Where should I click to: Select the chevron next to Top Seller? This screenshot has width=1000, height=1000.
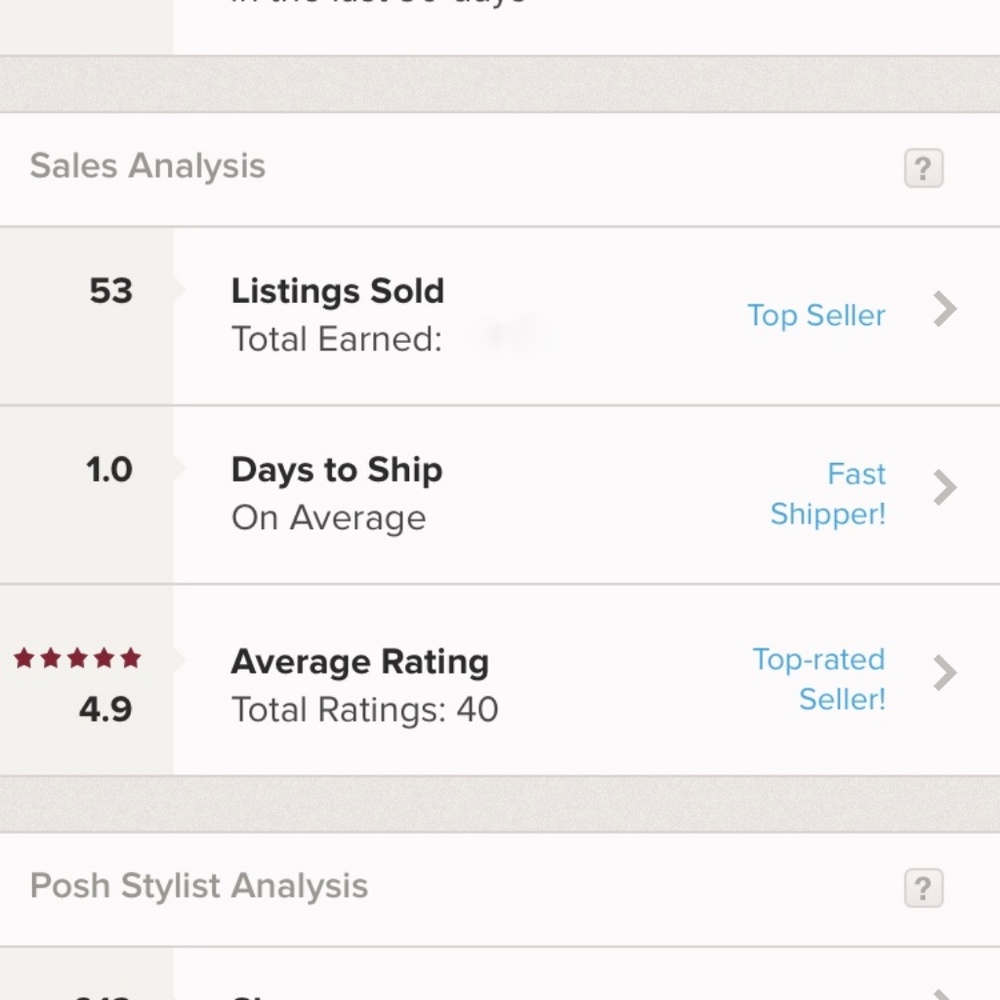point(944,310)
